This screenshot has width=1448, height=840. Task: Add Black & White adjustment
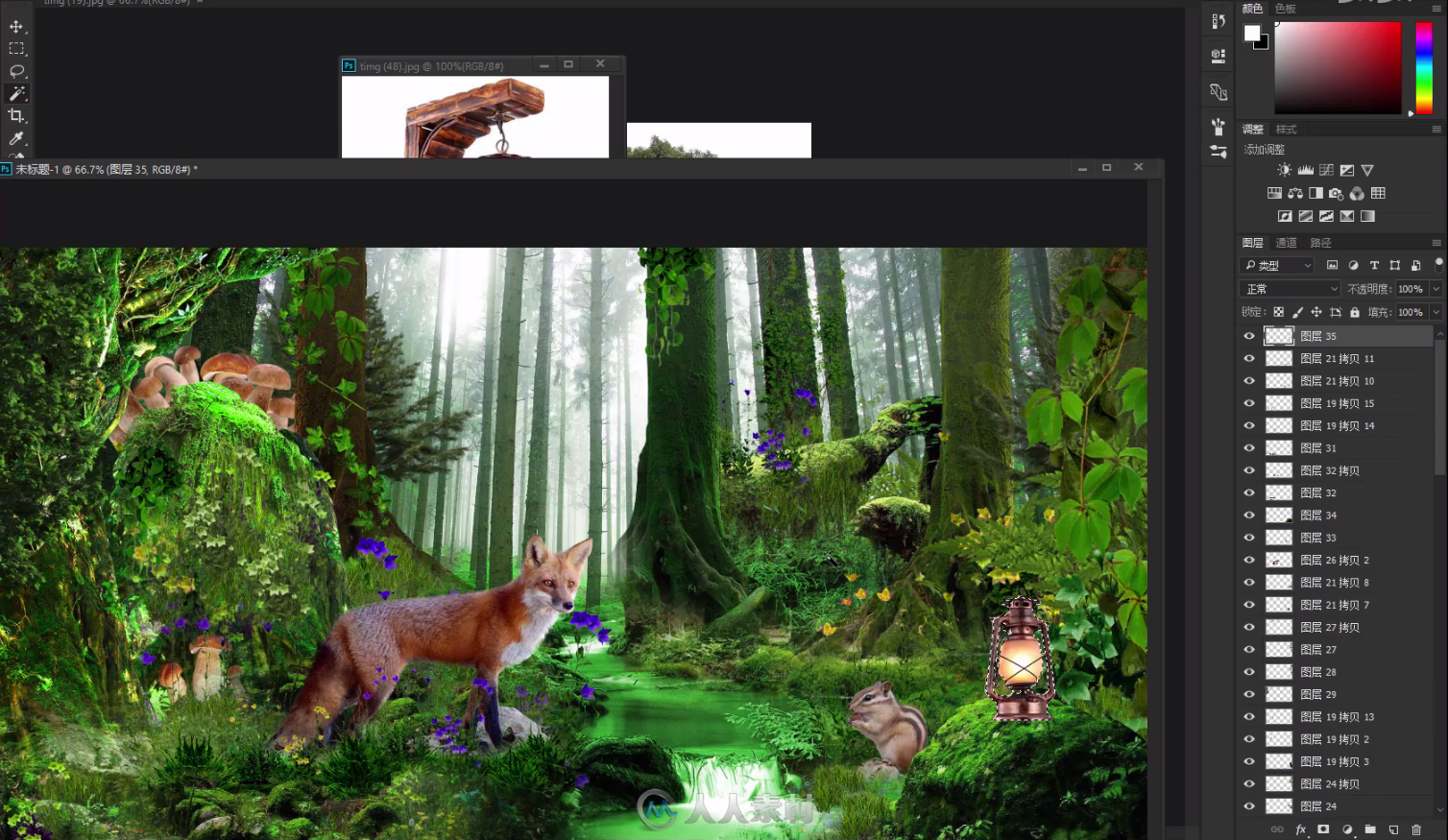tap(1315, 193)
